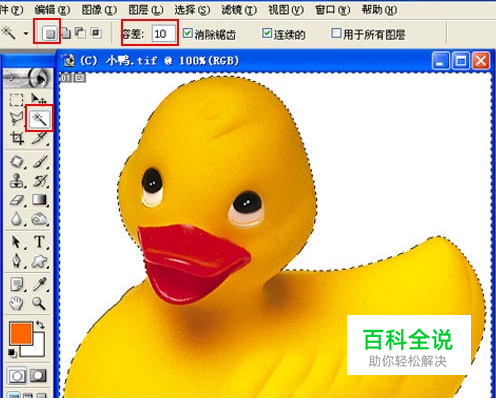Screen dimensions: 496x400
Task: Select the Eraser tool
Action: (x=17, y=200)
